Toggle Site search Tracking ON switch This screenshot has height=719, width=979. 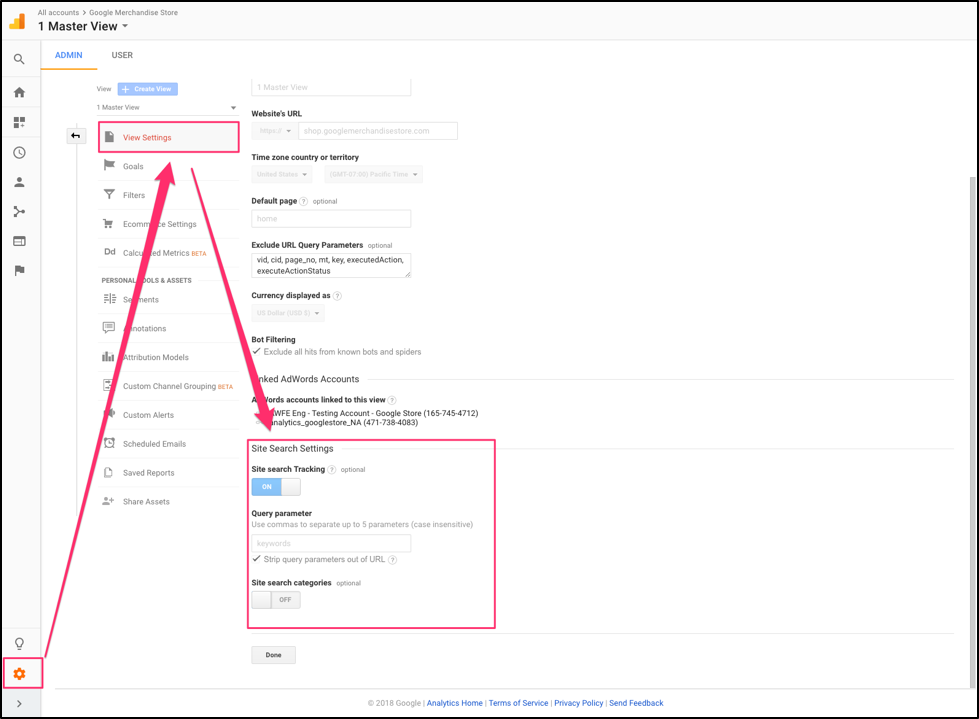pyautogui.click(x=276, y=487)
